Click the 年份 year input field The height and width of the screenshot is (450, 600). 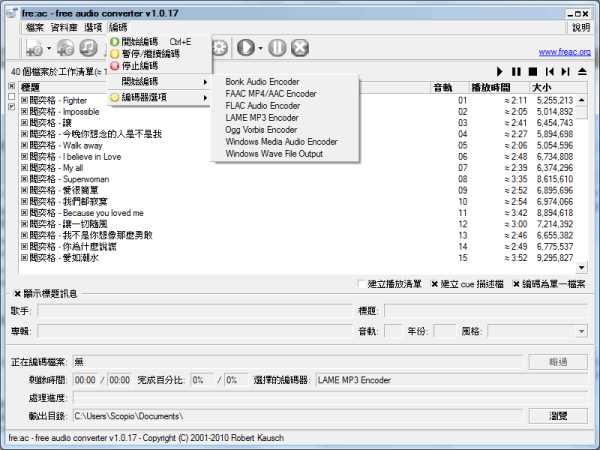445,331
